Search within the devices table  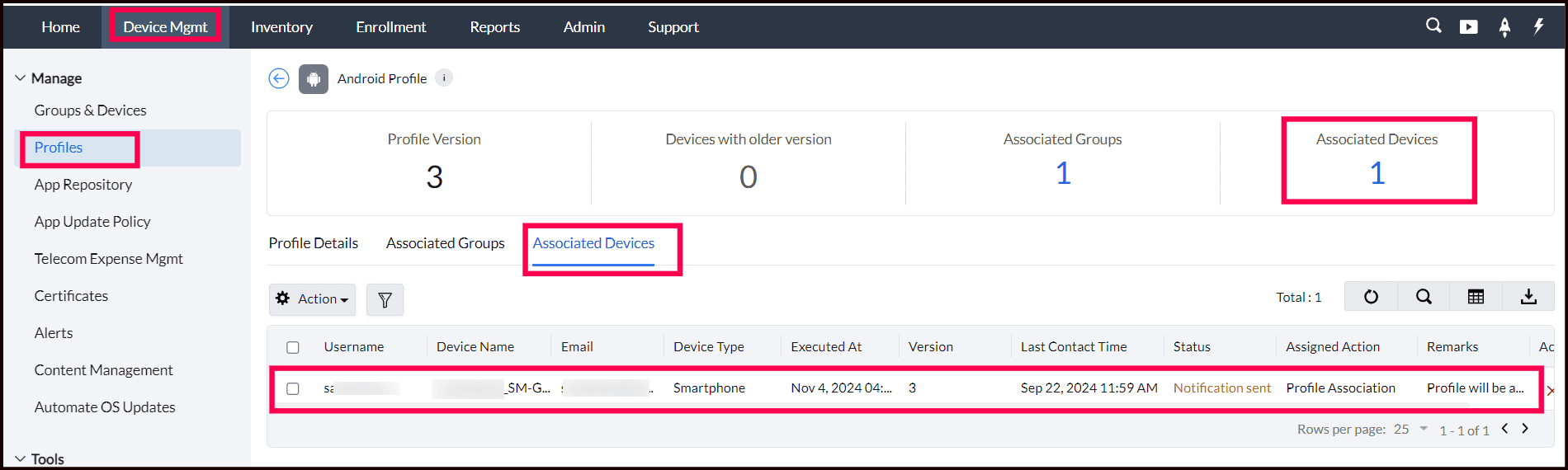pyautogui.click(x=1424, y=297)
